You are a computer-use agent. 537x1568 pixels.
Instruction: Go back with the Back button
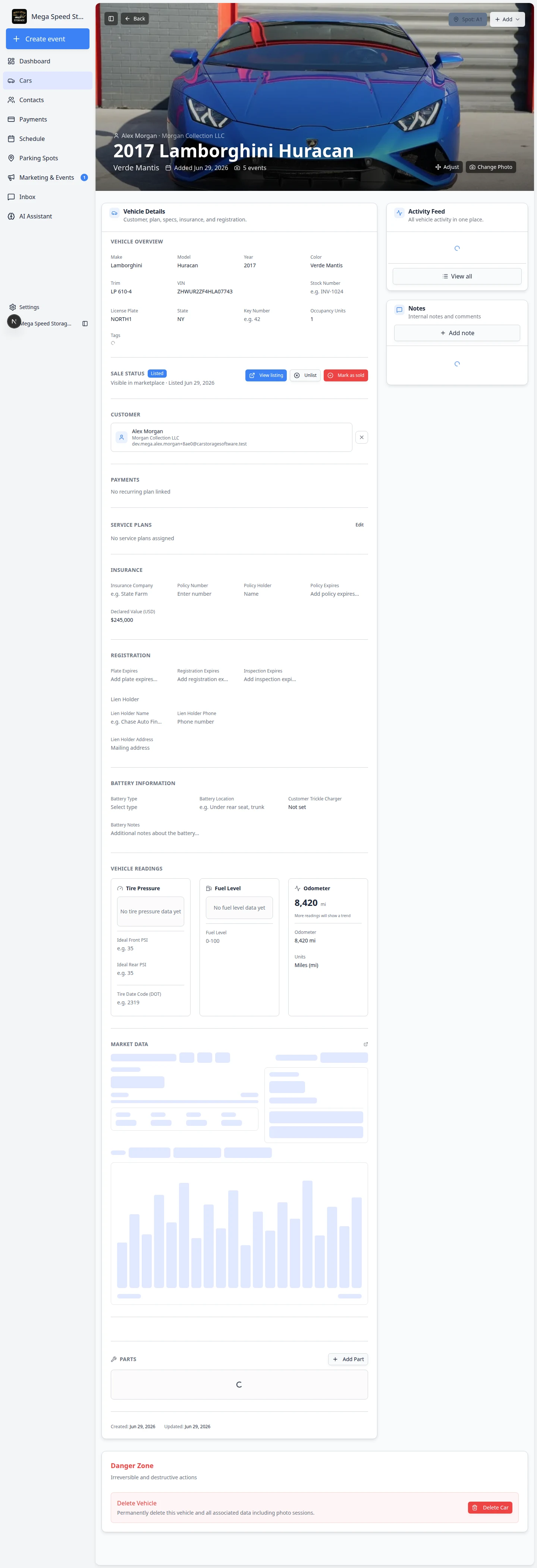tap(135, 19)
